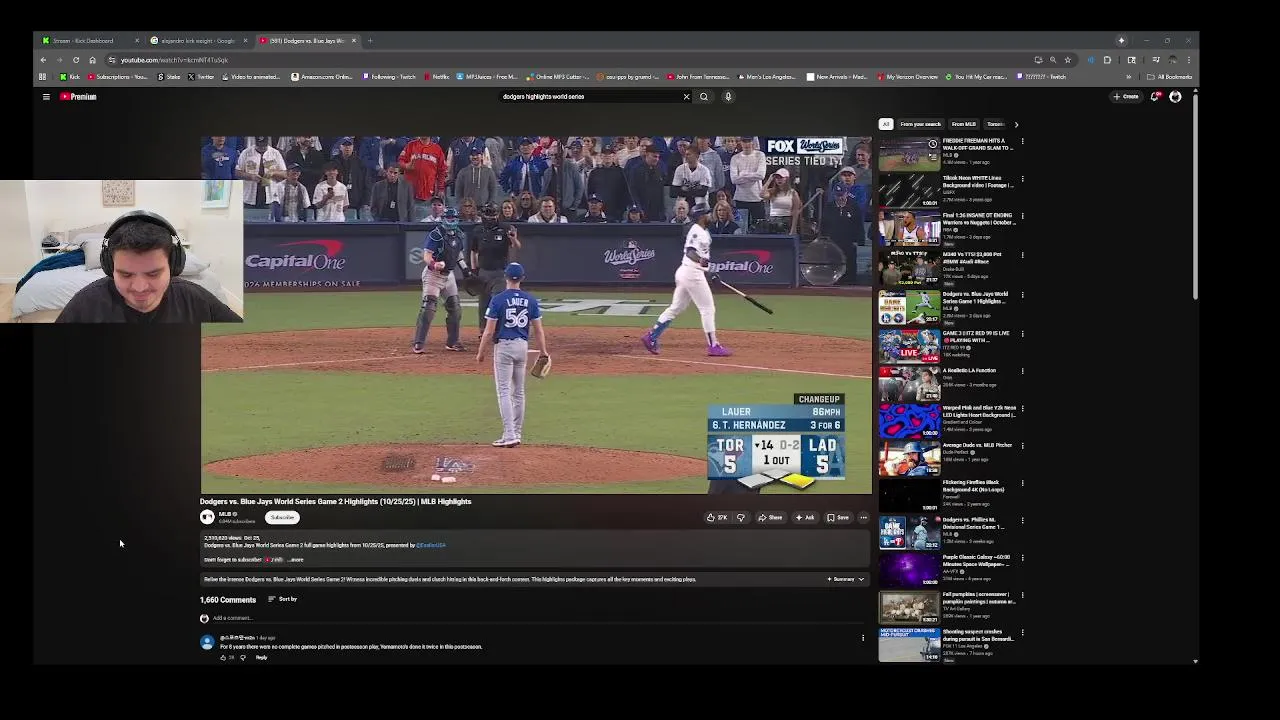Screen dimensions: 1280x720
Task: Open the Twitter bookmark
Action: click(x=201, y=77)
